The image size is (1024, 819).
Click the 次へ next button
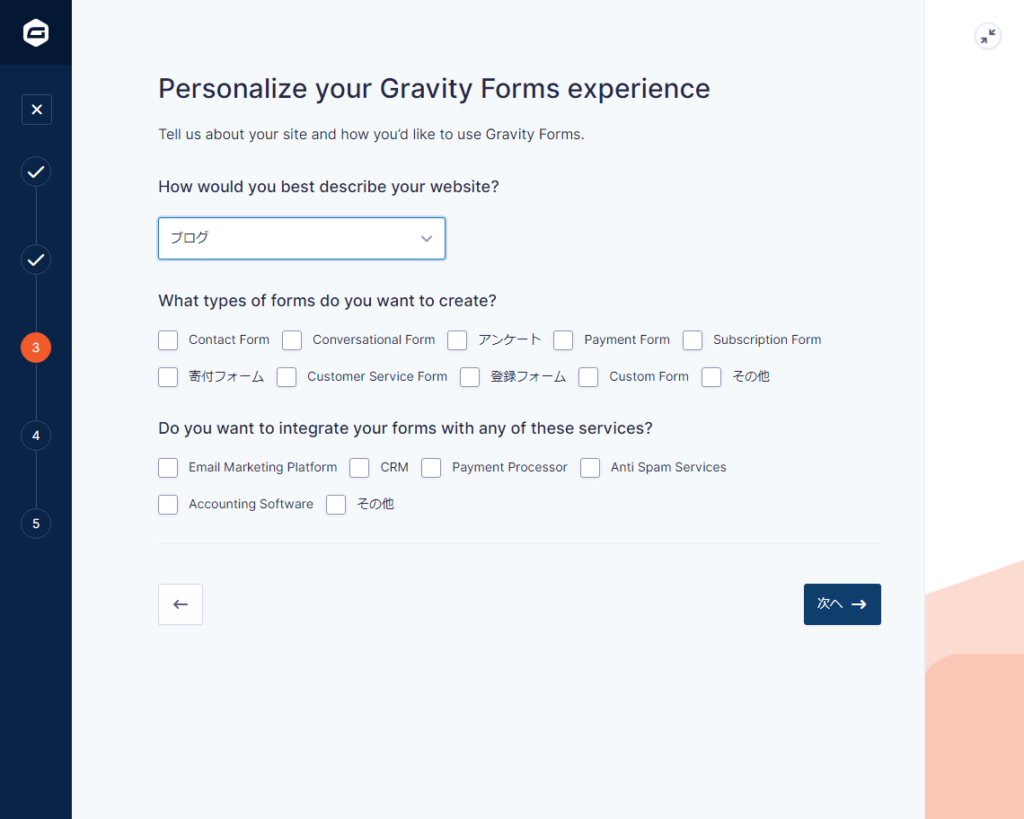842,604
